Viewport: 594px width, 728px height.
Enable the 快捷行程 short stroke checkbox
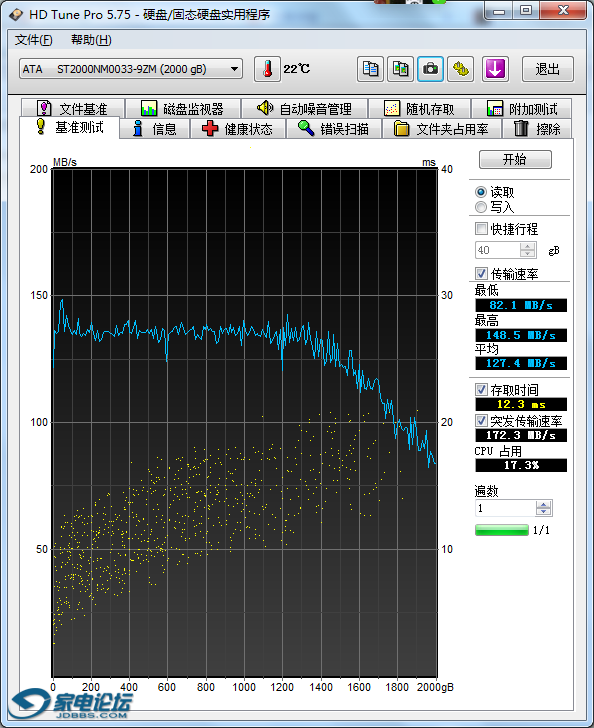coord(481,228)
